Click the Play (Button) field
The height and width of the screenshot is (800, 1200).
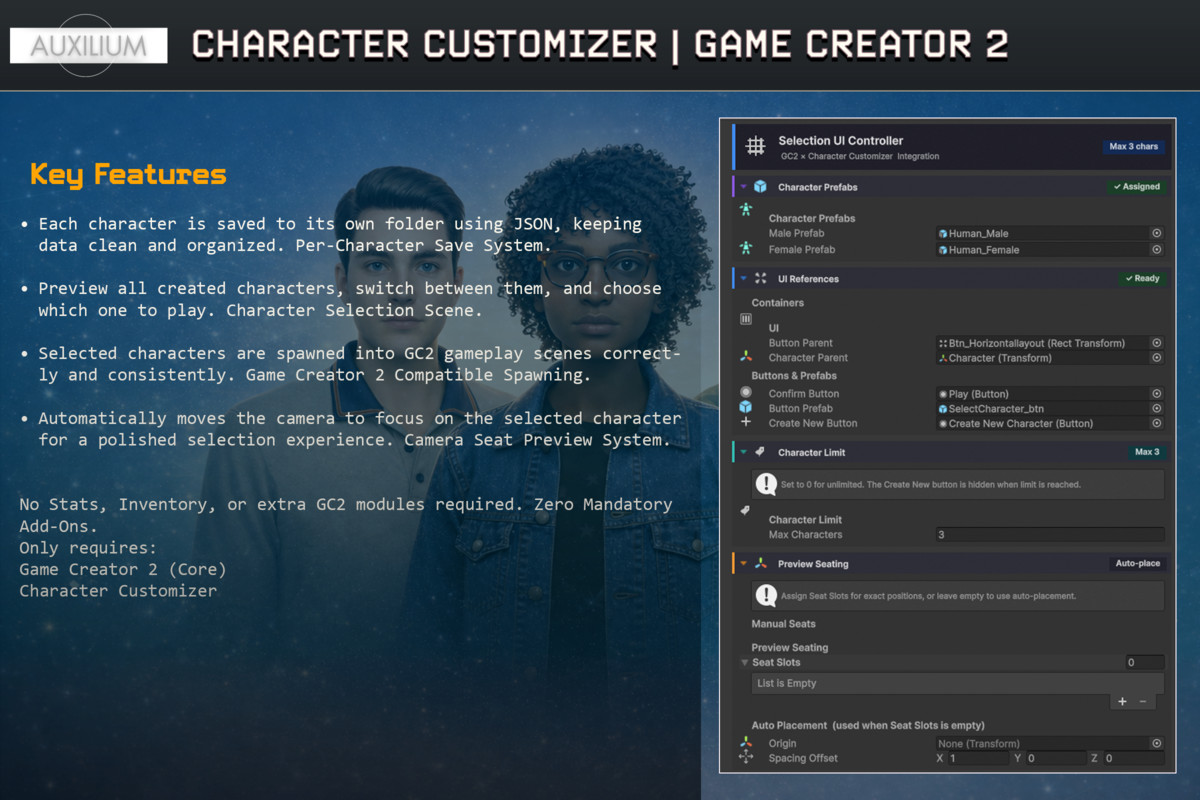point(1050,394)
